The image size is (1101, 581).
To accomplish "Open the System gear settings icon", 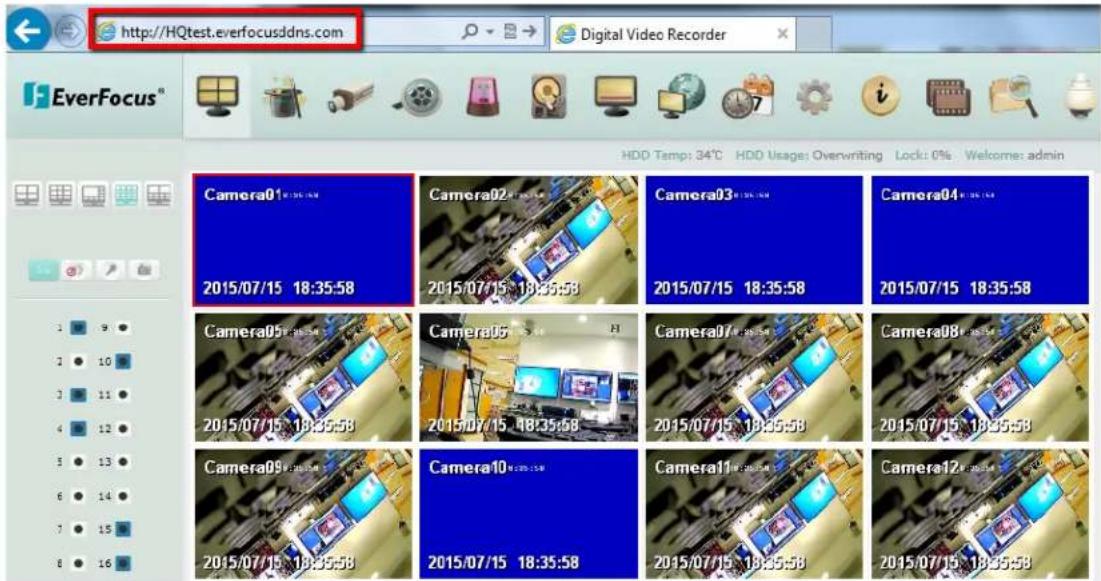I will pos(814,97).
